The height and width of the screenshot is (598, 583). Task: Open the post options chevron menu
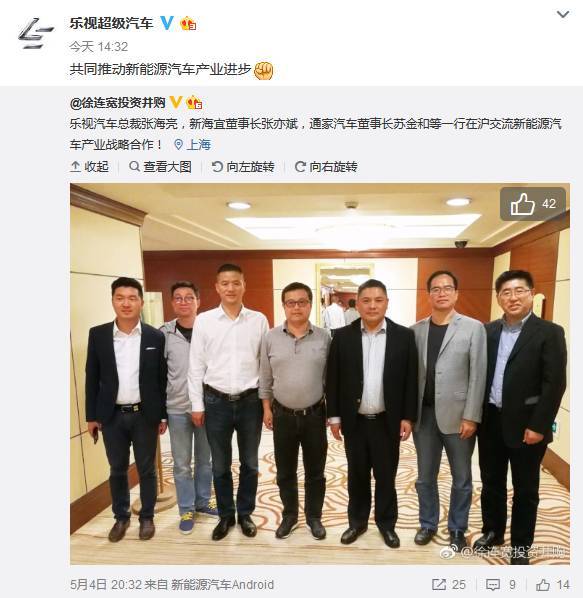click(563, 14)
